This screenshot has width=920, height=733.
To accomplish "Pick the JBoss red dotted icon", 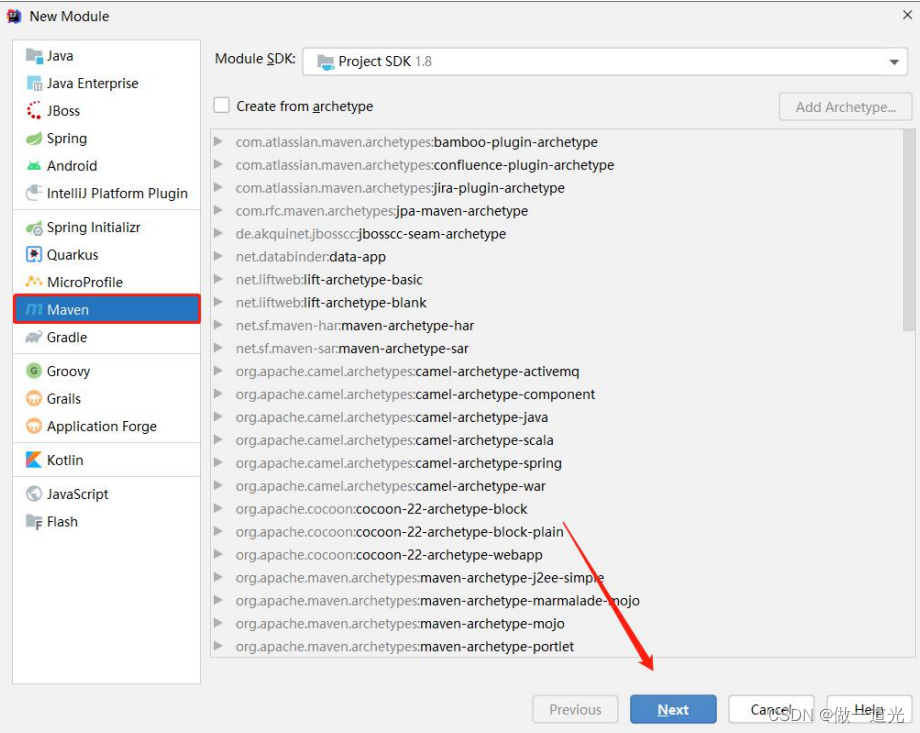I will click(34, 111).
